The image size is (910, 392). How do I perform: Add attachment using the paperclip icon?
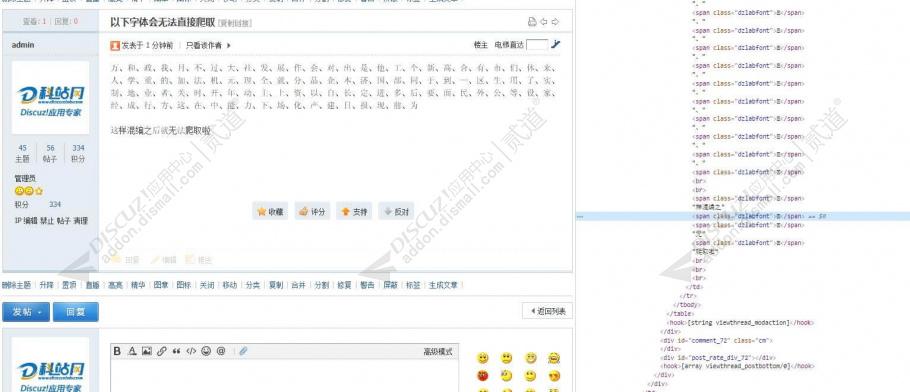click(243, 351)
